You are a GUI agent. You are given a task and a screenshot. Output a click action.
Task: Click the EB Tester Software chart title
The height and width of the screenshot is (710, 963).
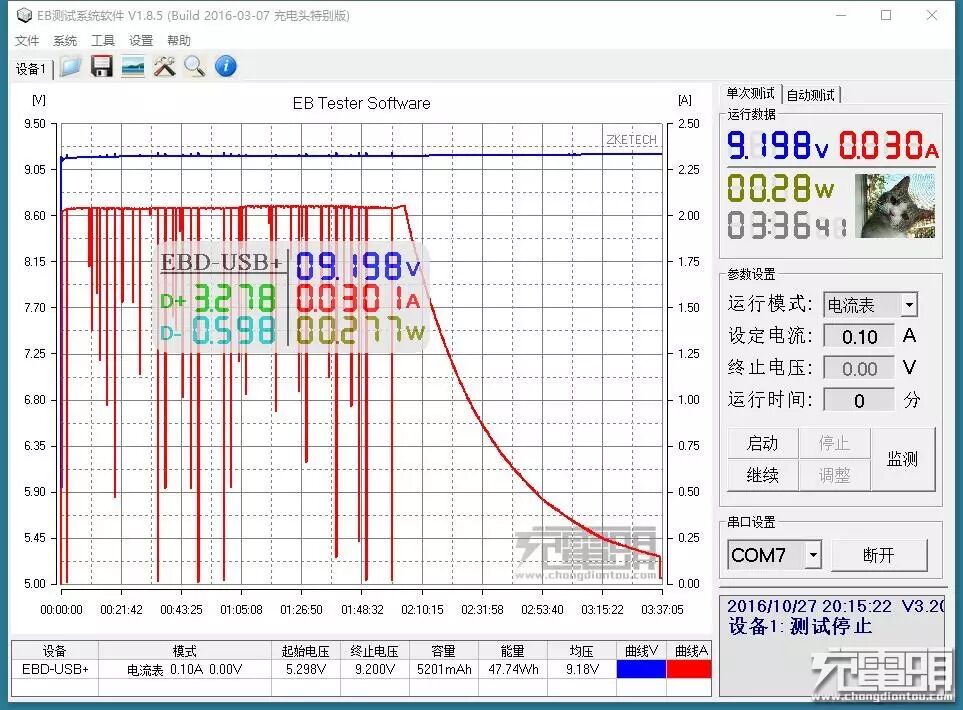361,103
